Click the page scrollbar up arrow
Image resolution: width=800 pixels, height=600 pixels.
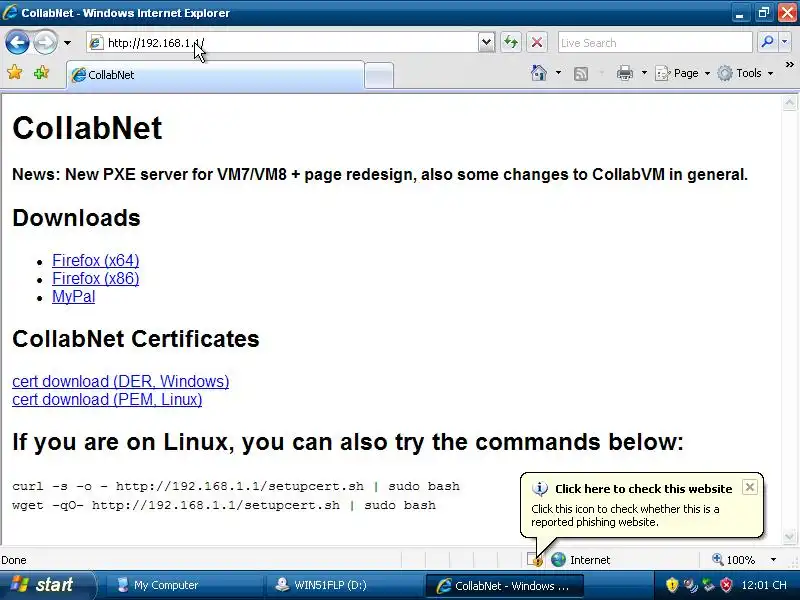click(x=789, y=103)
